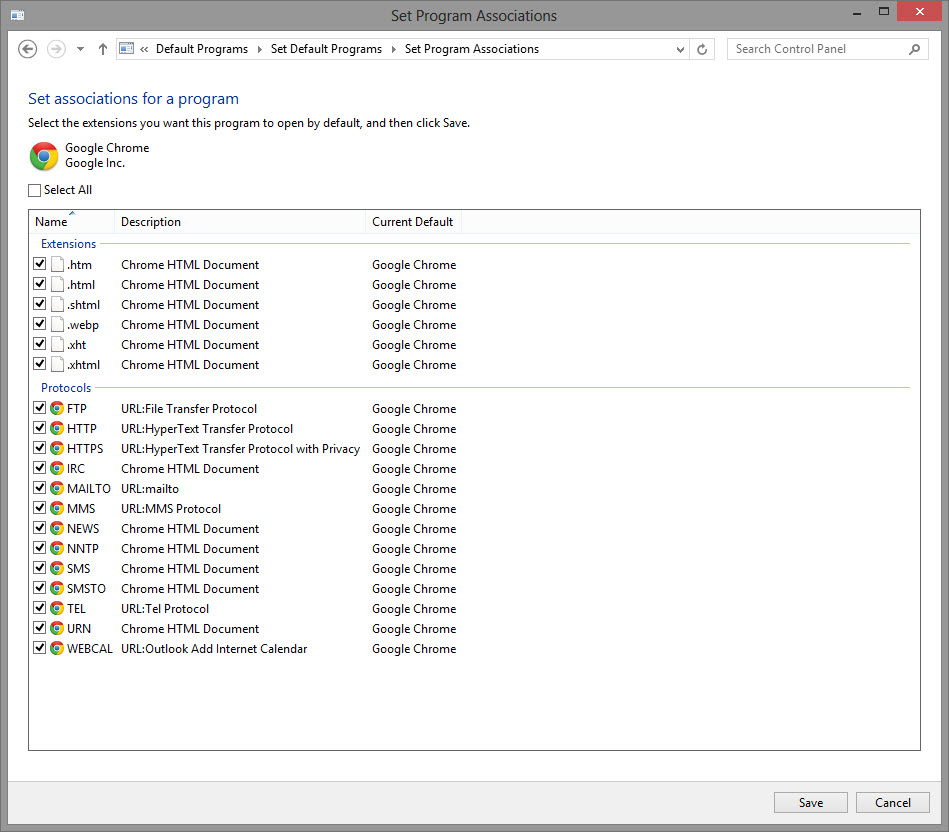Expand the address bar history dropdown

pos(680,50)
